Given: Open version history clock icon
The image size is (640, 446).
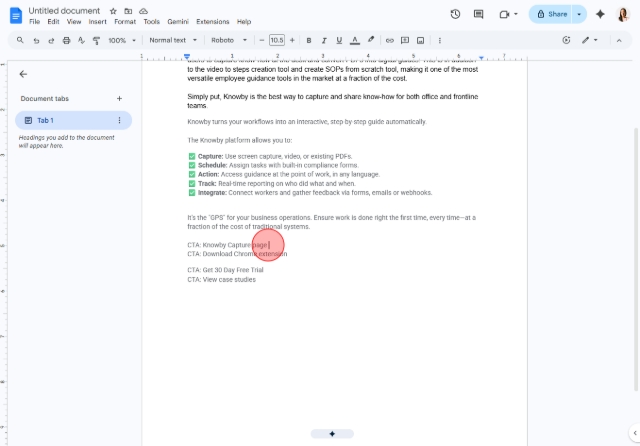Looking at the screenshot, I should [x=455, y=14].
